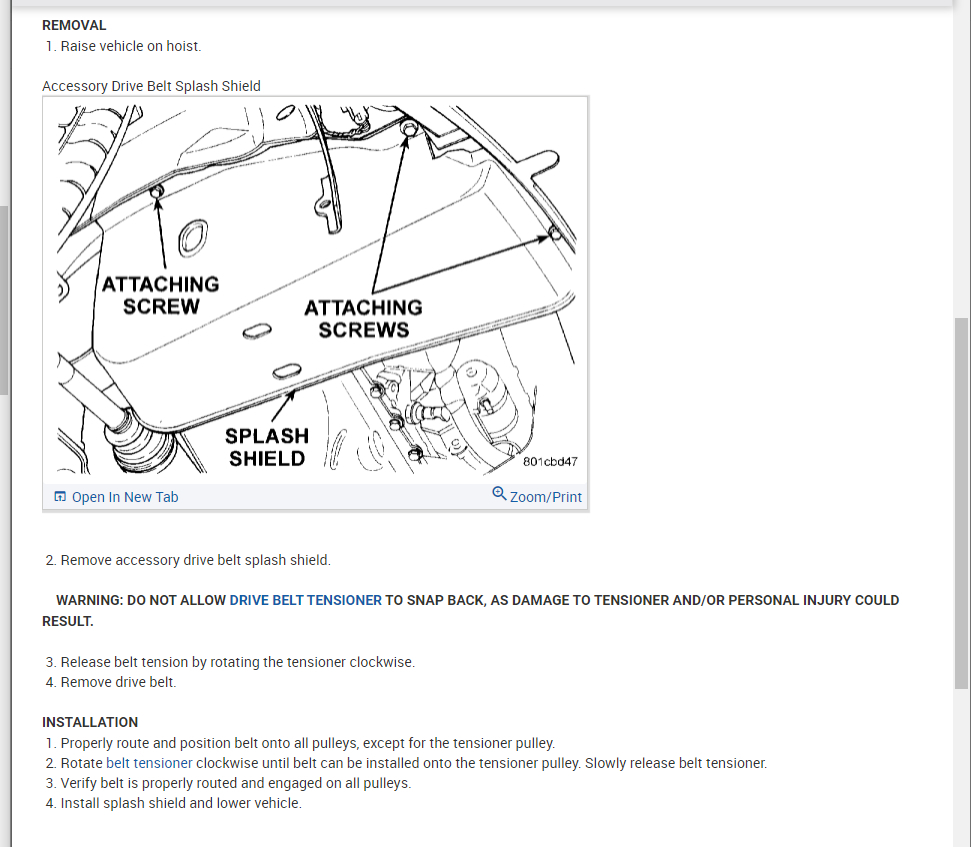
Task: Click the ATTACHING SCREWS label in diagram
Action: (364, 319)
